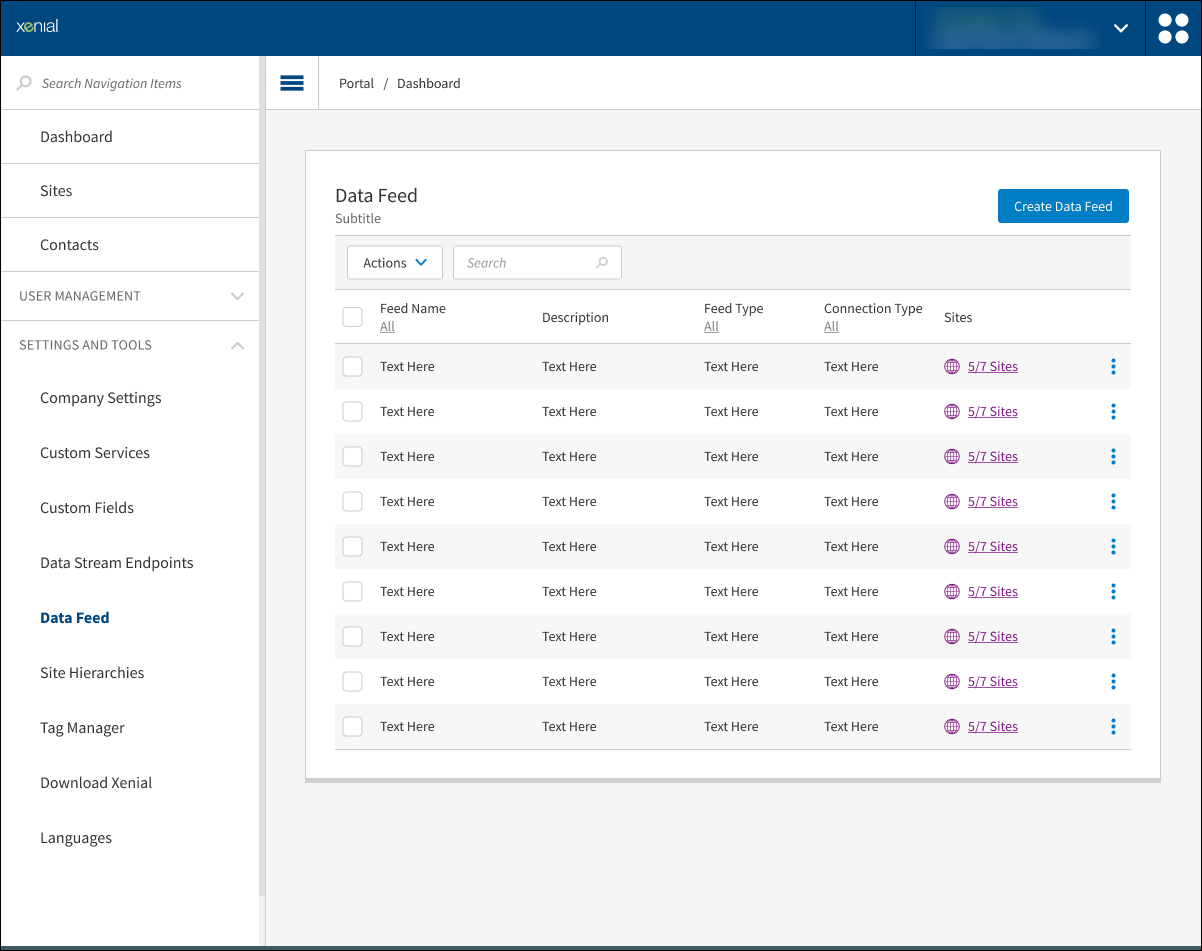The height and width of the screenshot is (951, 1202).
Task: Collapse the Settings and Tools section
Action: point(237,345)
